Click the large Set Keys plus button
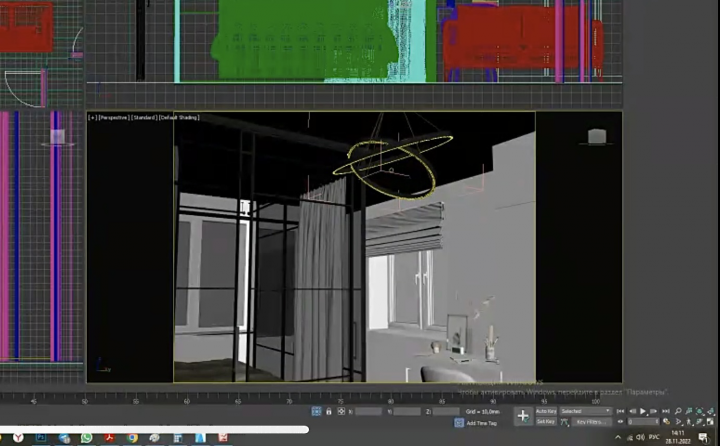 (x=523, y=416)
